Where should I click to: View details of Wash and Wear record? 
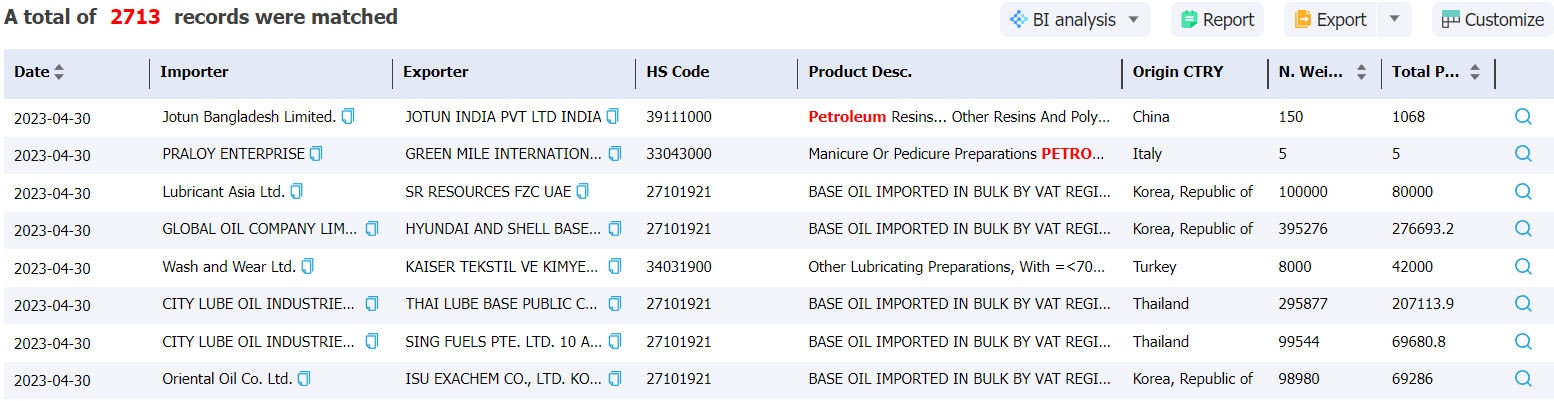pyautogui.click(x=1523, y=267)
